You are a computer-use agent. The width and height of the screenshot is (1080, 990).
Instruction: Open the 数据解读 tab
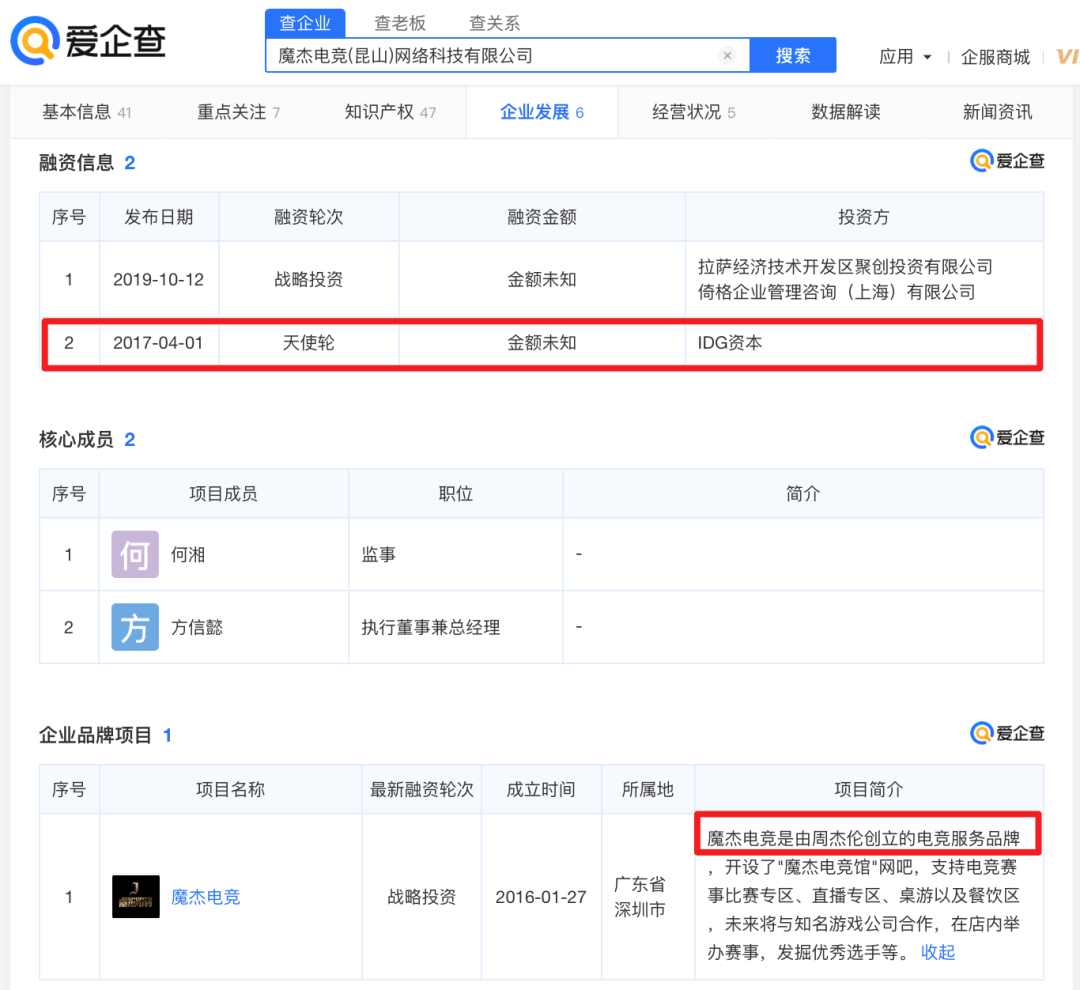pyautogui.click(x=846, y=112)
